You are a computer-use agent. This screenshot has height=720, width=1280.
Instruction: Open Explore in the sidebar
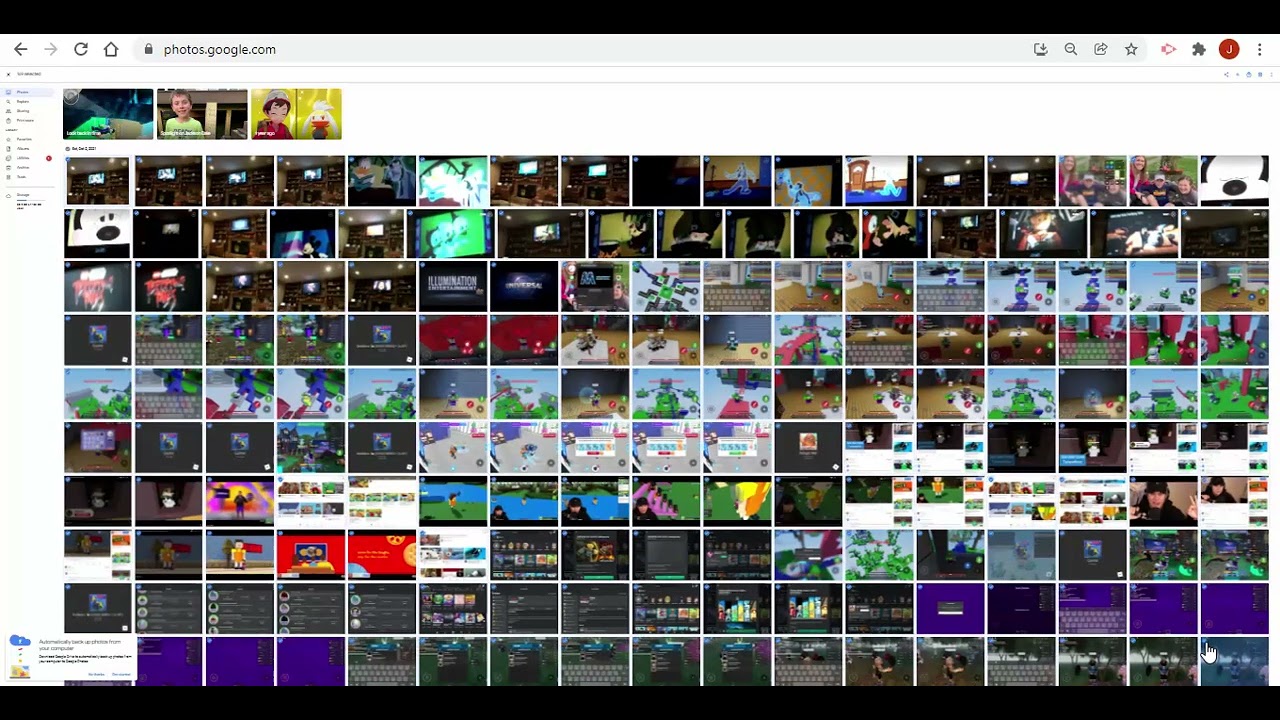(x=26, y=101)
